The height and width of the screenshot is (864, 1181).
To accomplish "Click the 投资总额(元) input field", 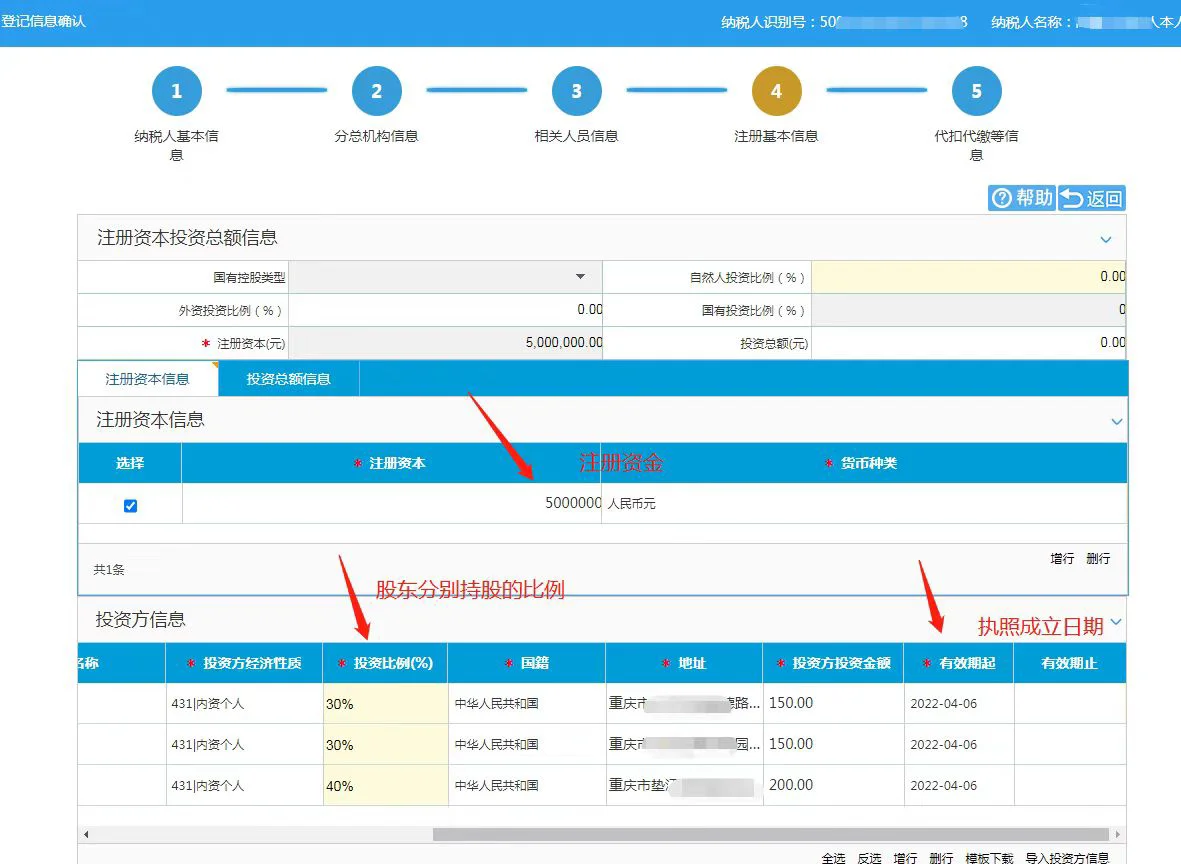I will point(968,343).
